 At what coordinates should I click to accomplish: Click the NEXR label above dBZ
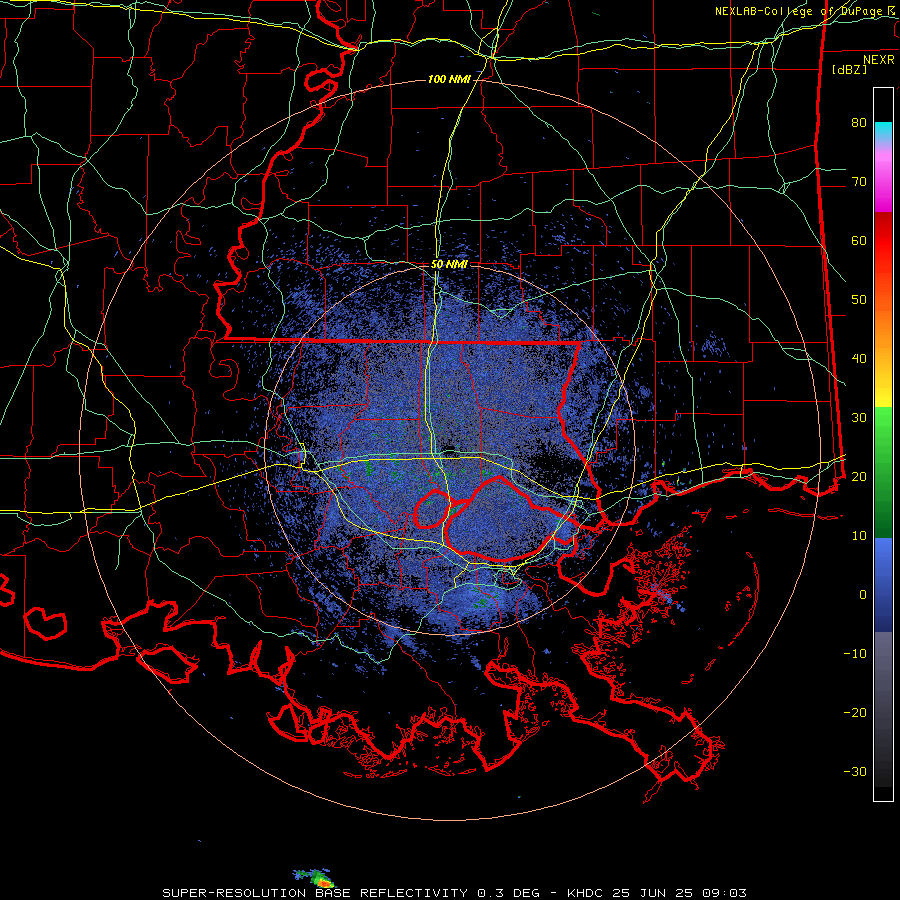pos(879,60)
